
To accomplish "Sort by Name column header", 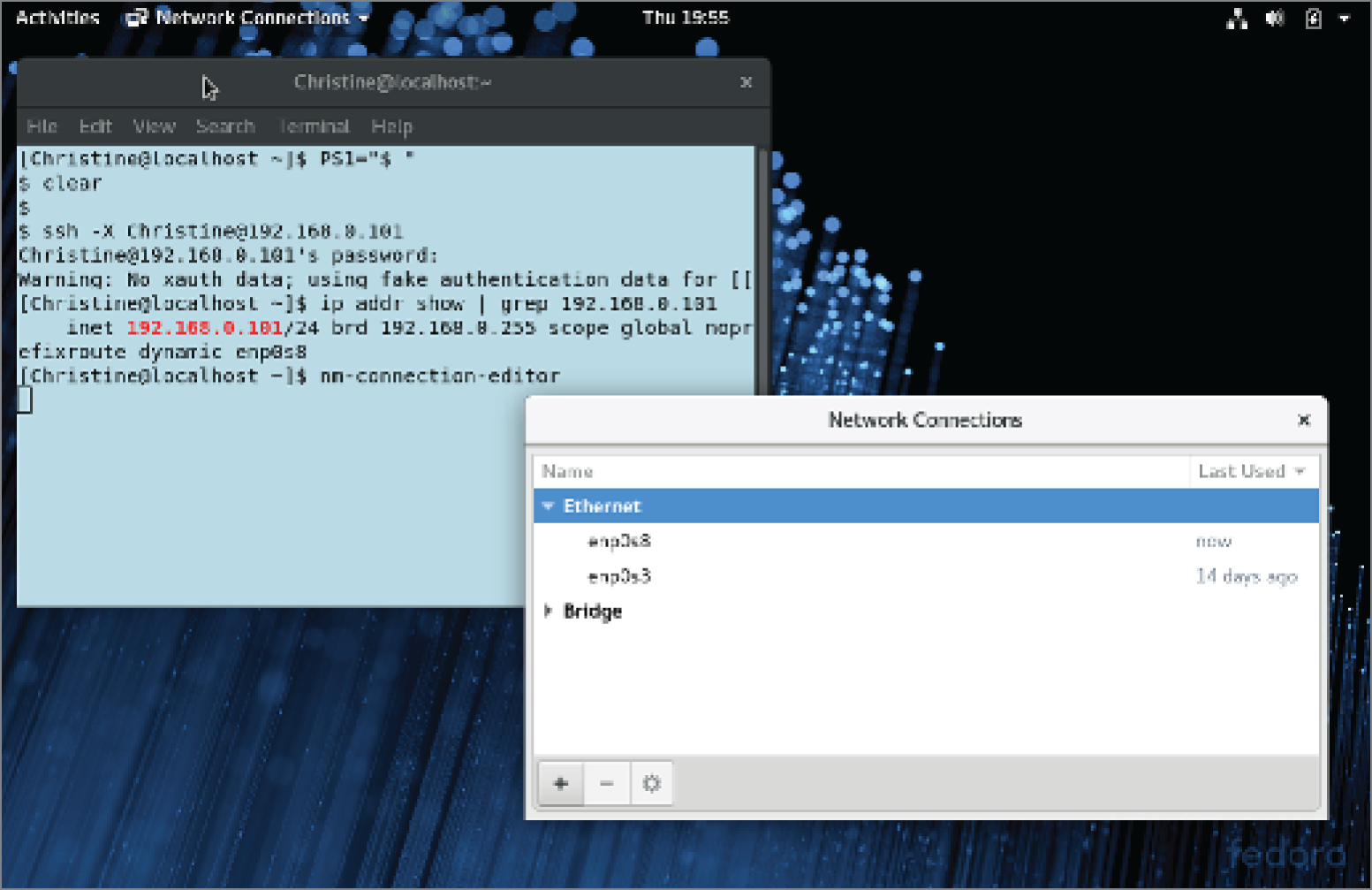I will [861, 471].
